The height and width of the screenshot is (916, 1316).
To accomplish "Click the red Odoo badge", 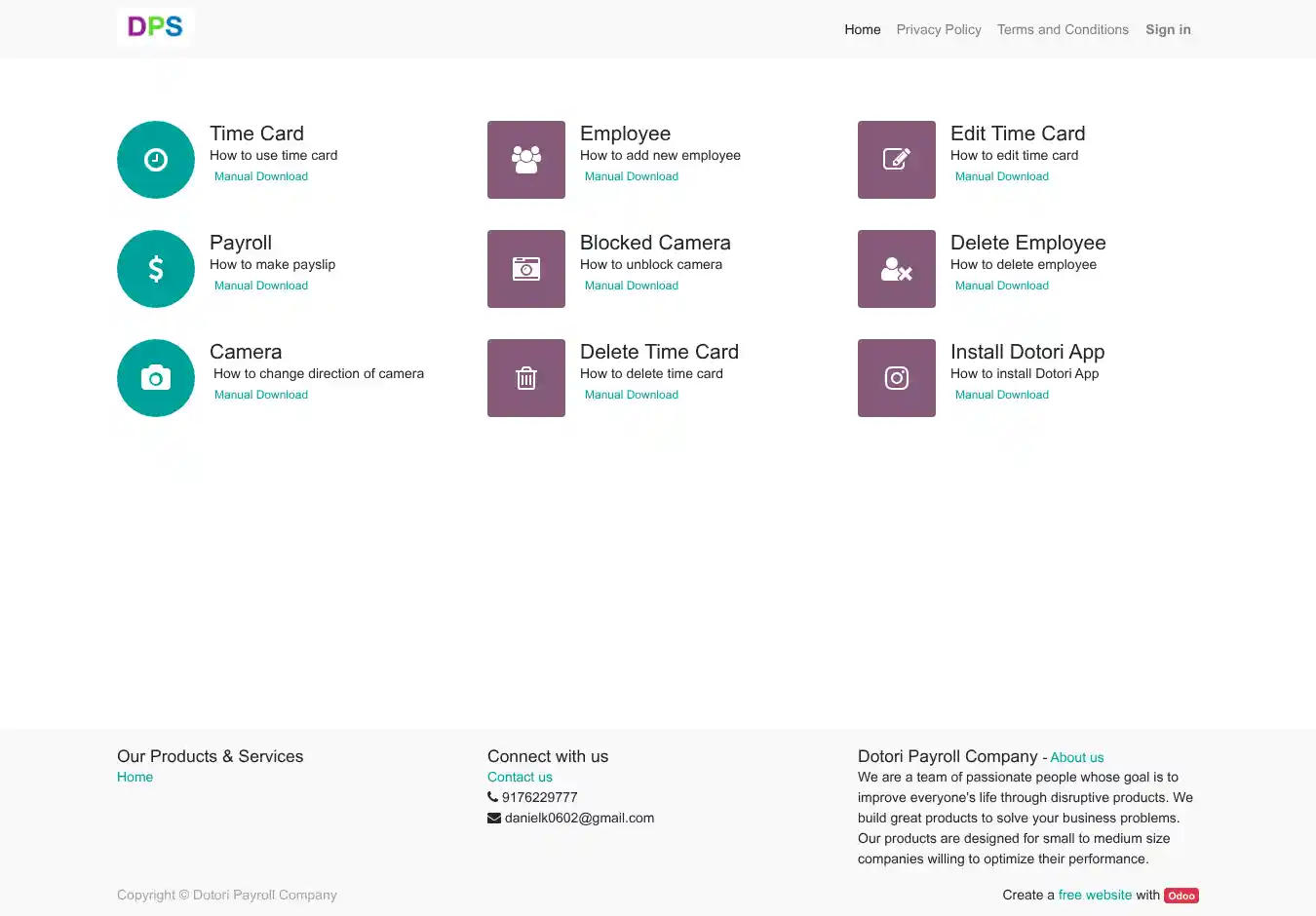I will (1181, 896).
